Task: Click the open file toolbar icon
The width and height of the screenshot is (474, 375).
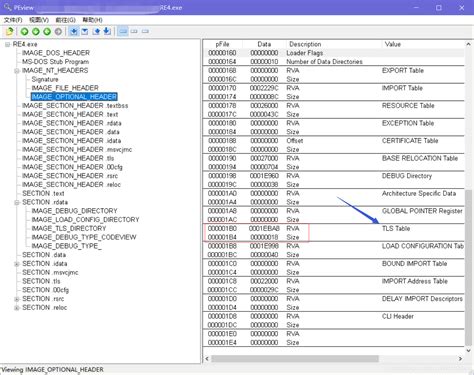Action: 10,32
